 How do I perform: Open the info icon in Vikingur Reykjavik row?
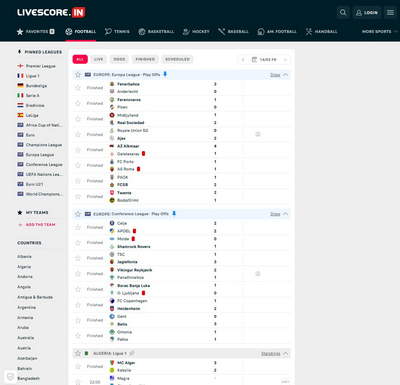tap(258, 273)
